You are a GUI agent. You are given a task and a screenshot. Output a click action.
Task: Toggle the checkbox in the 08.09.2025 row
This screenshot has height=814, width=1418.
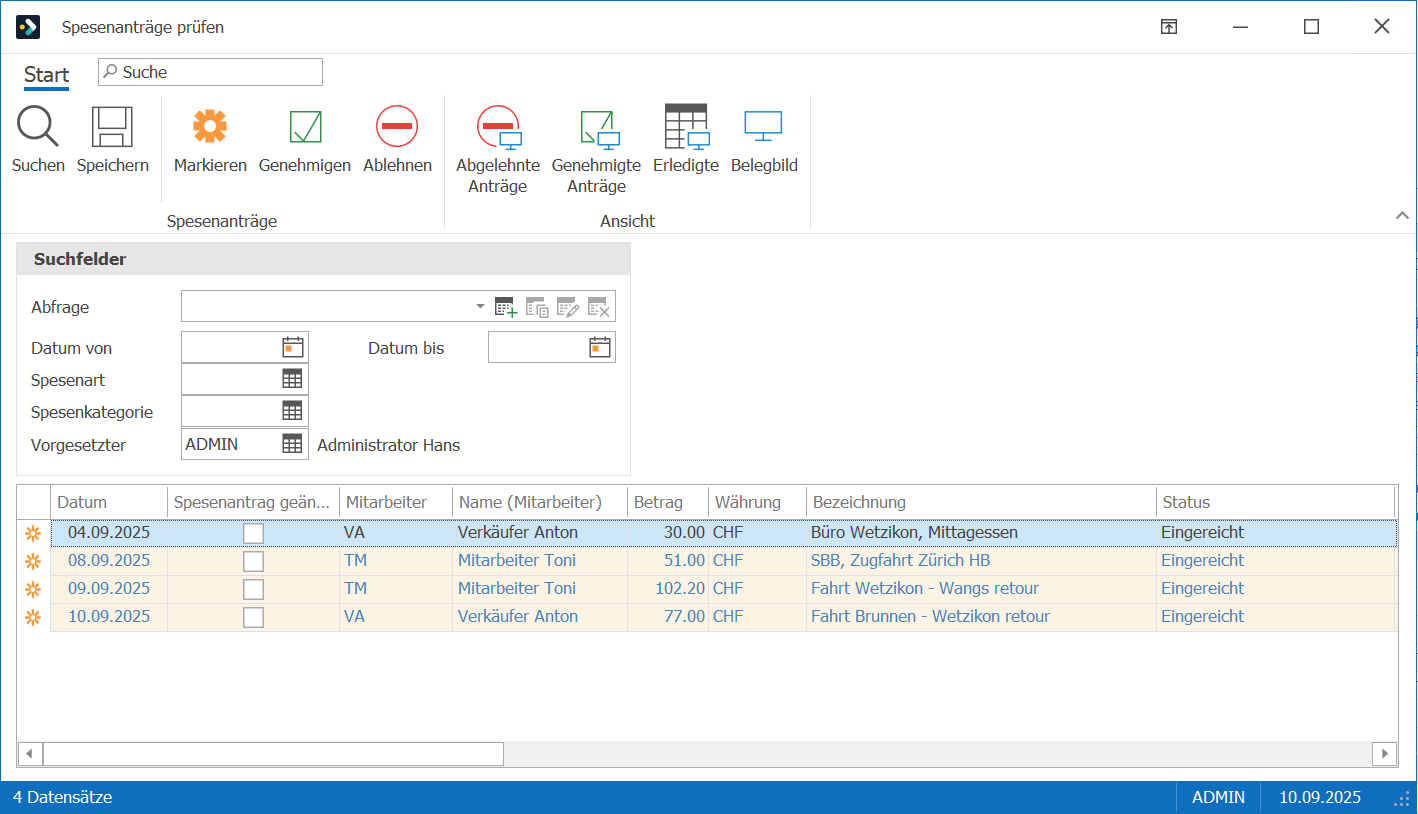[254, 561]
